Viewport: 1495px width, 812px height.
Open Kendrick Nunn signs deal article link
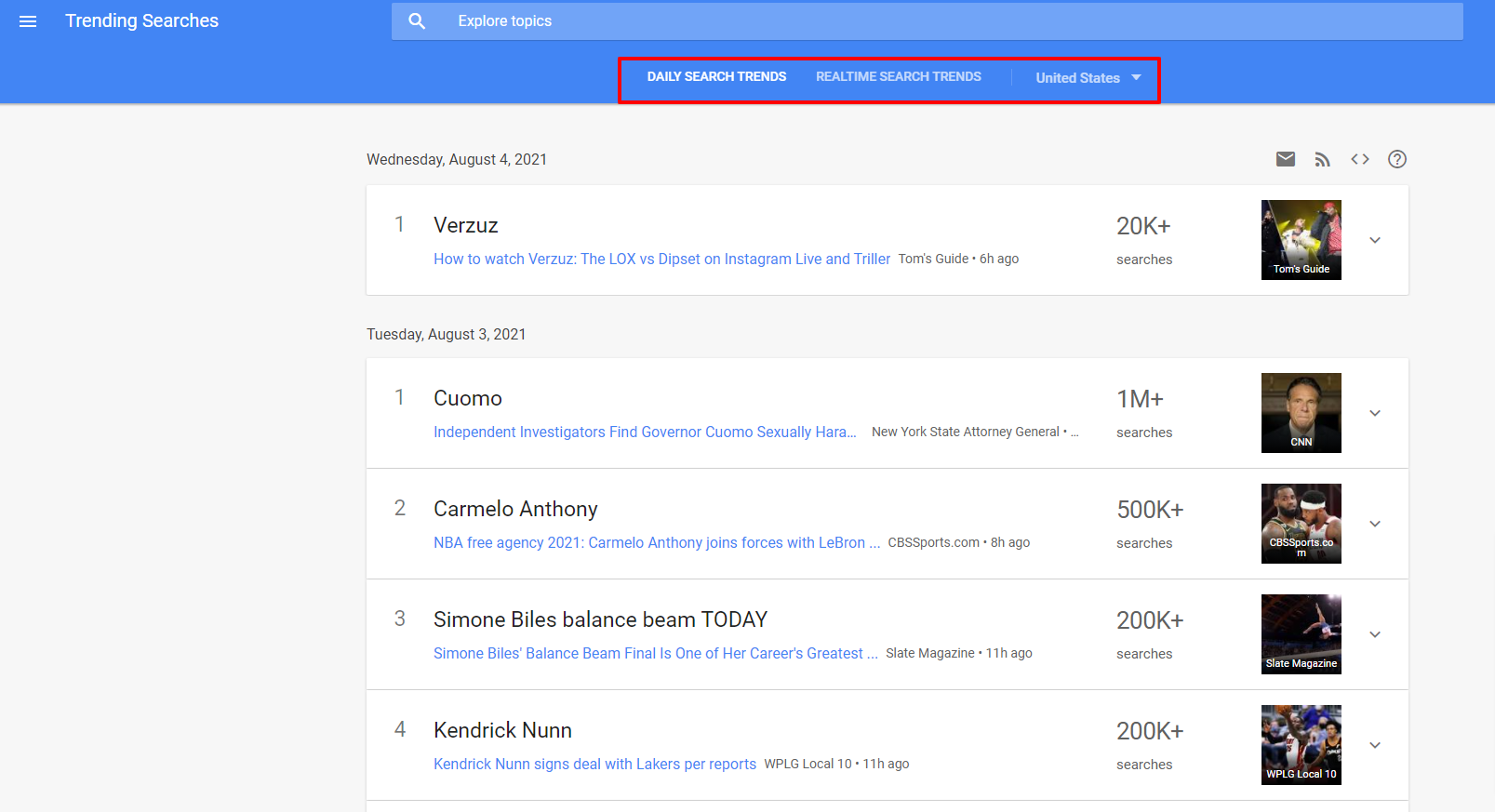pos(595,765)
